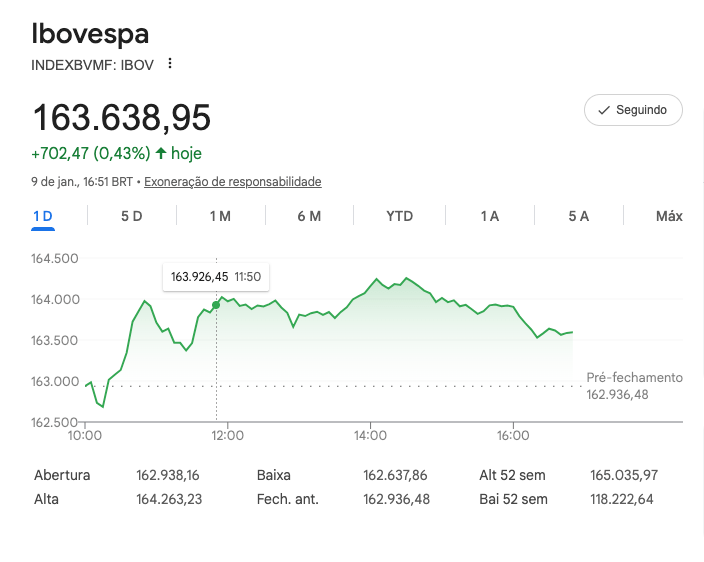Click the INDEXBVMF: IBOV ticker text
704x562 pixels.
coord(94,64)
